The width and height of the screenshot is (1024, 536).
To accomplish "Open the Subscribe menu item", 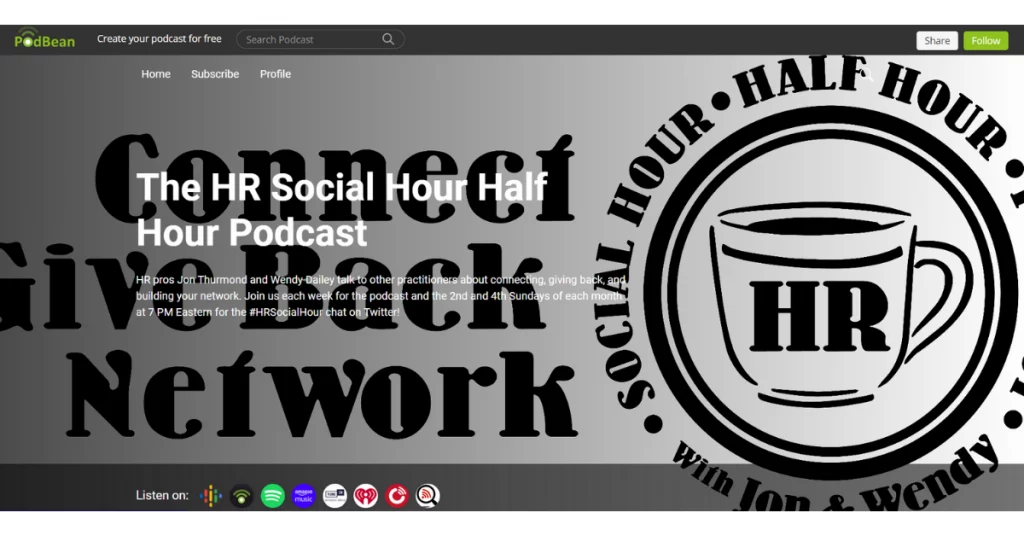I will pos(215,74).
